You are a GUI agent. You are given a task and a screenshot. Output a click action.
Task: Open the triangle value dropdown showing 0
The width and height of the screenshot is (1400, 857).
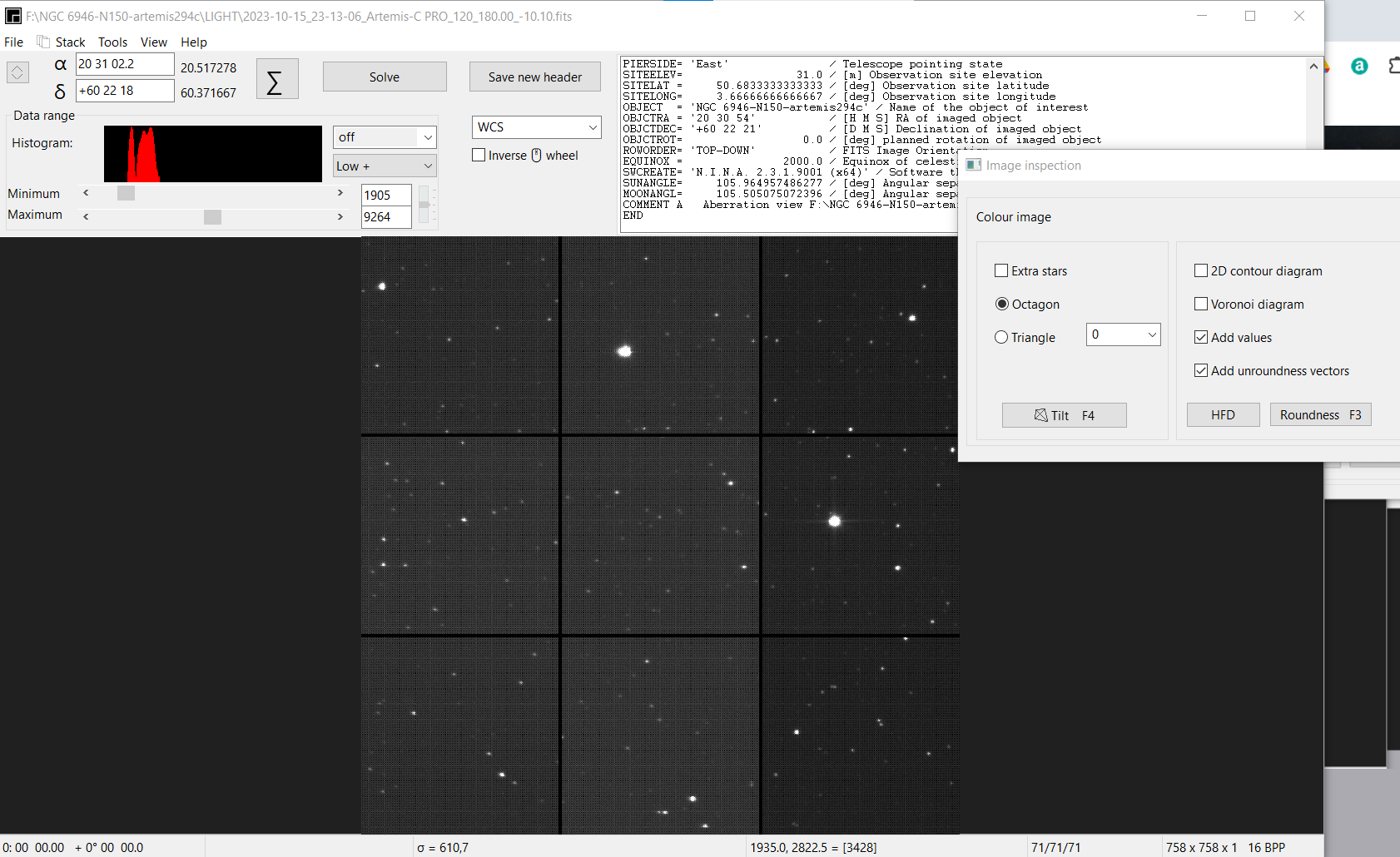click(x=1123, y=334)
